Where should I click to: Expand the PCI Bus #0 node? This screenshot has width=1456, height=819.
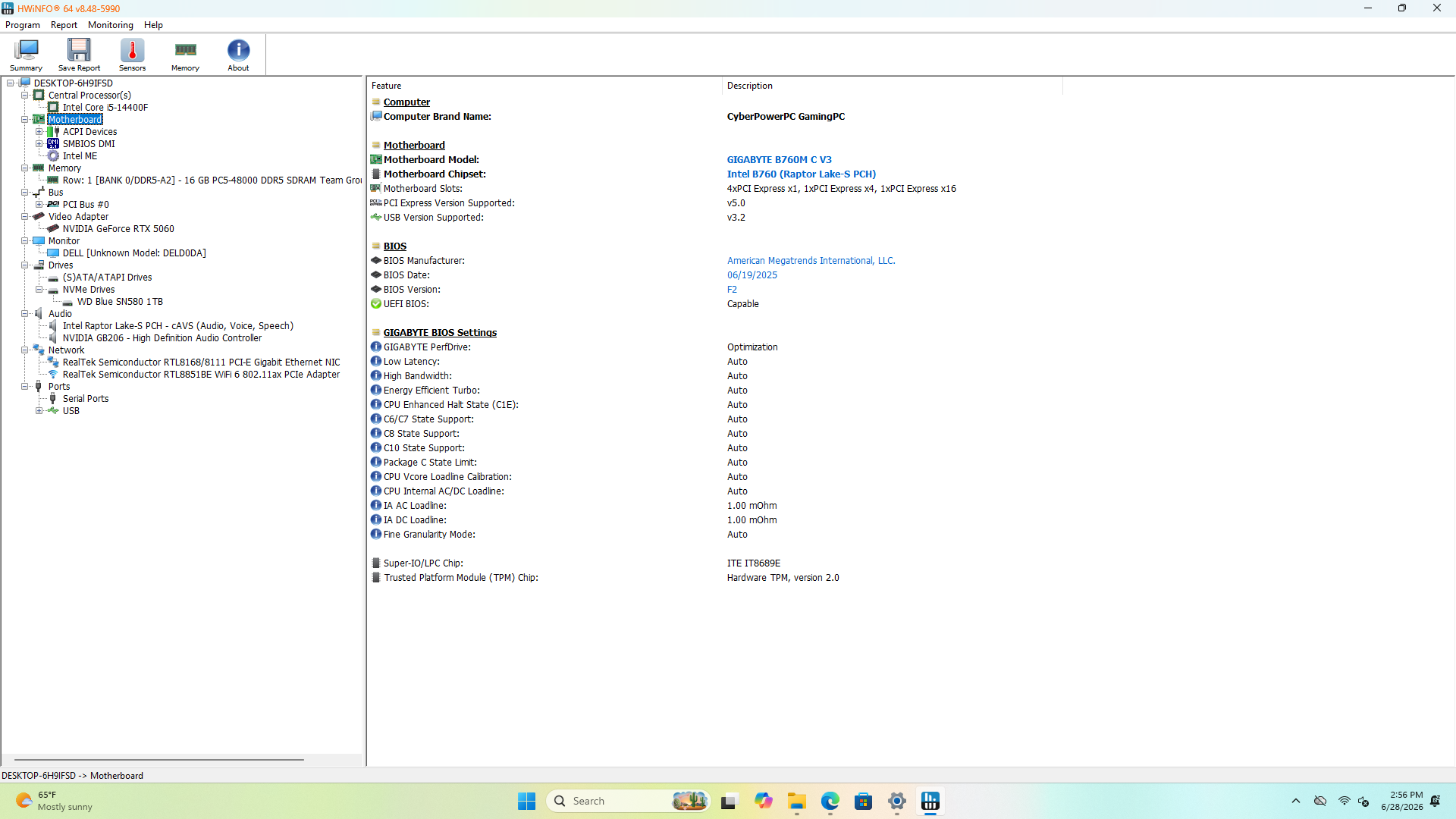coord(39,205)
